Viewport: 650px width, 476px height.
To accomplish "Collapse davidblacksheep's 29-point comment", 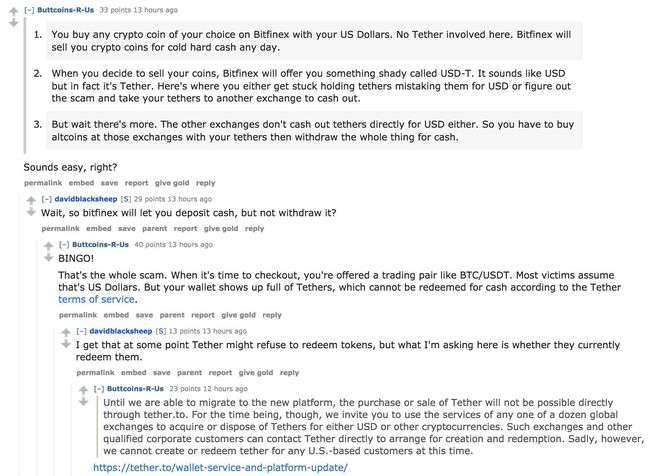I will tap(47, 199).
